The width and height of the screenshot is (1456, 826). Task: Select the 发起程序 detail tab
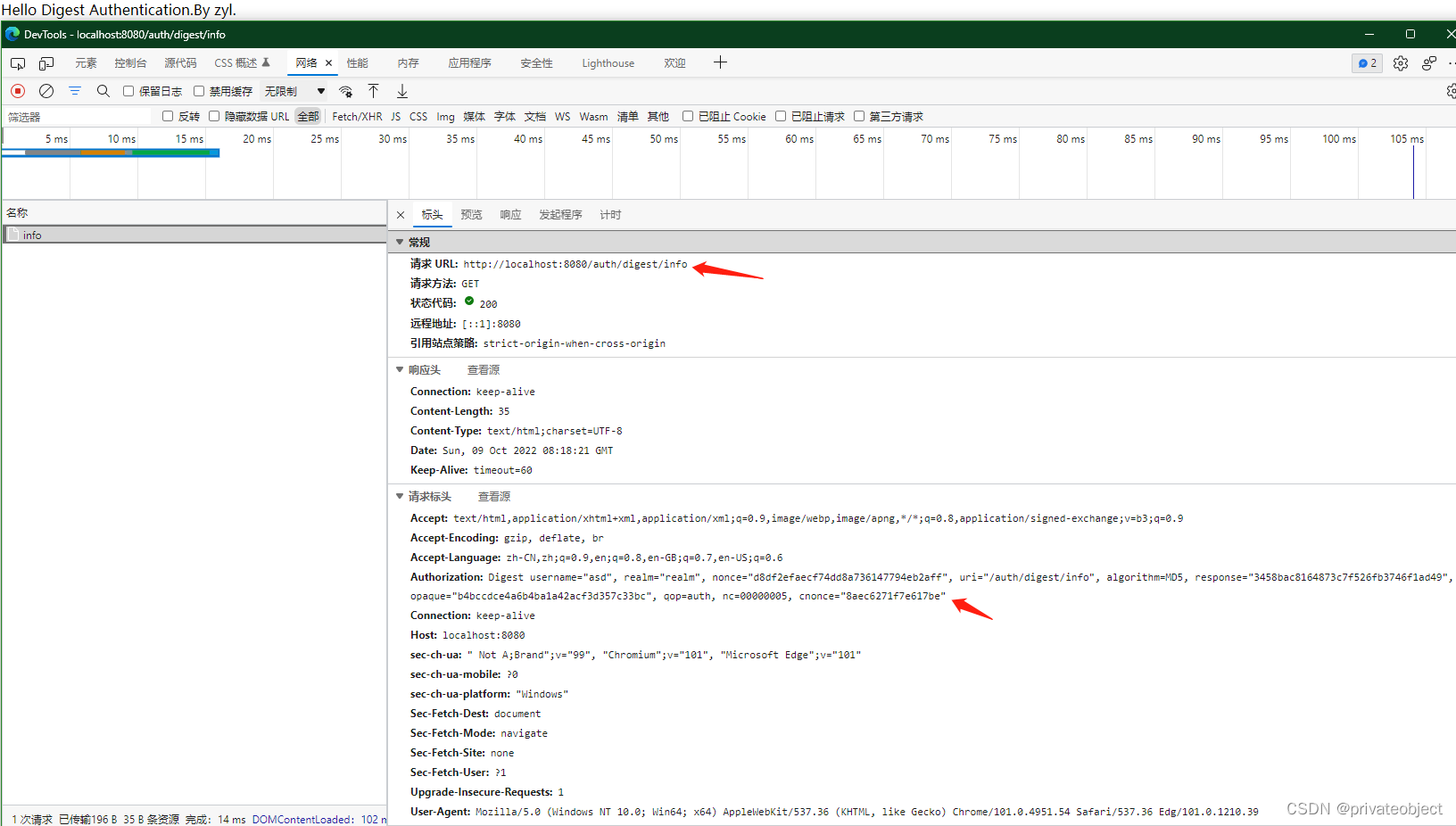(561, 215)
